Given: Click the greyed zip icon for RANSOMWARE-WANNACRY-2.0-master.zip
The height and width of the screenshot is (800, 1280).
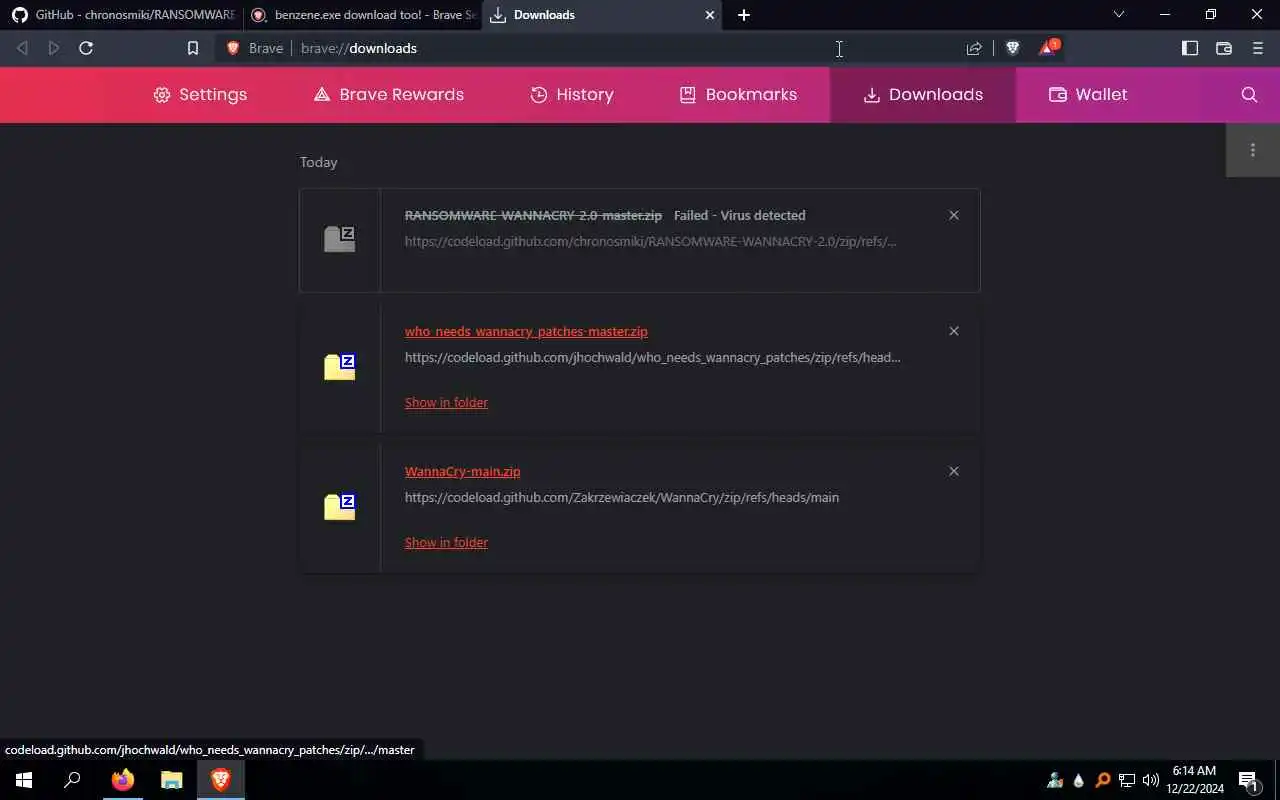Looking at the screenshot, I should point(340,239).
